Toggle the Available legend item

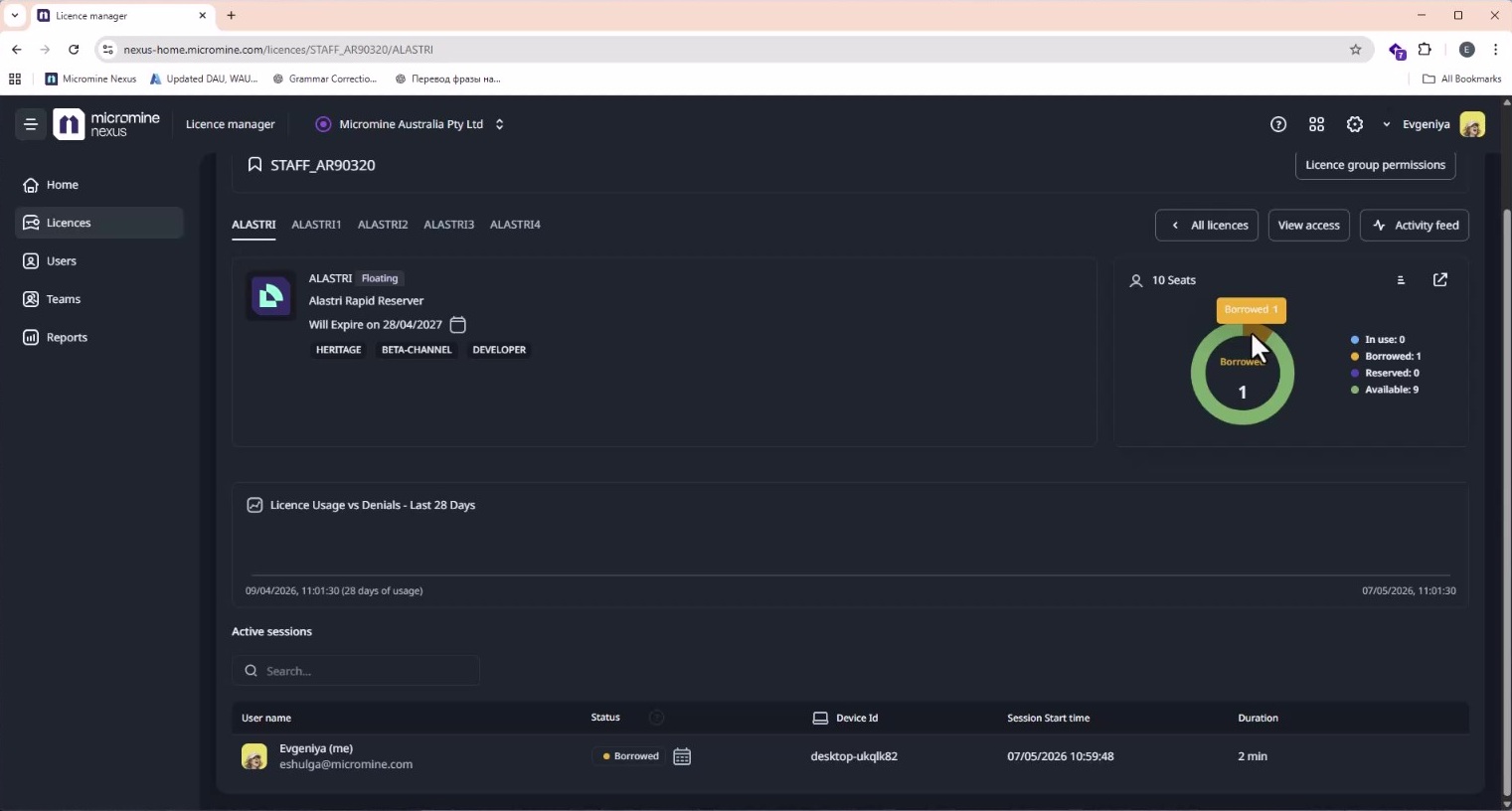1385,390
